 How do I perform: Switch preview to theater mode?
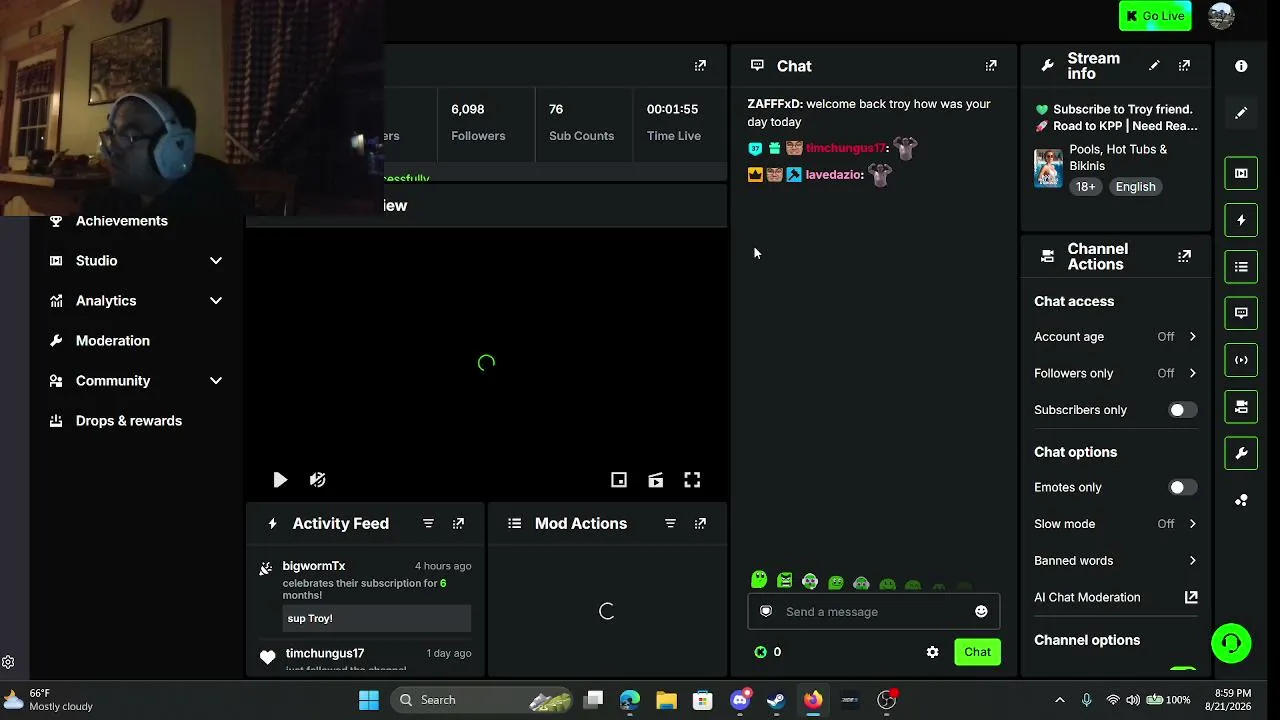[x=656, y=480]
